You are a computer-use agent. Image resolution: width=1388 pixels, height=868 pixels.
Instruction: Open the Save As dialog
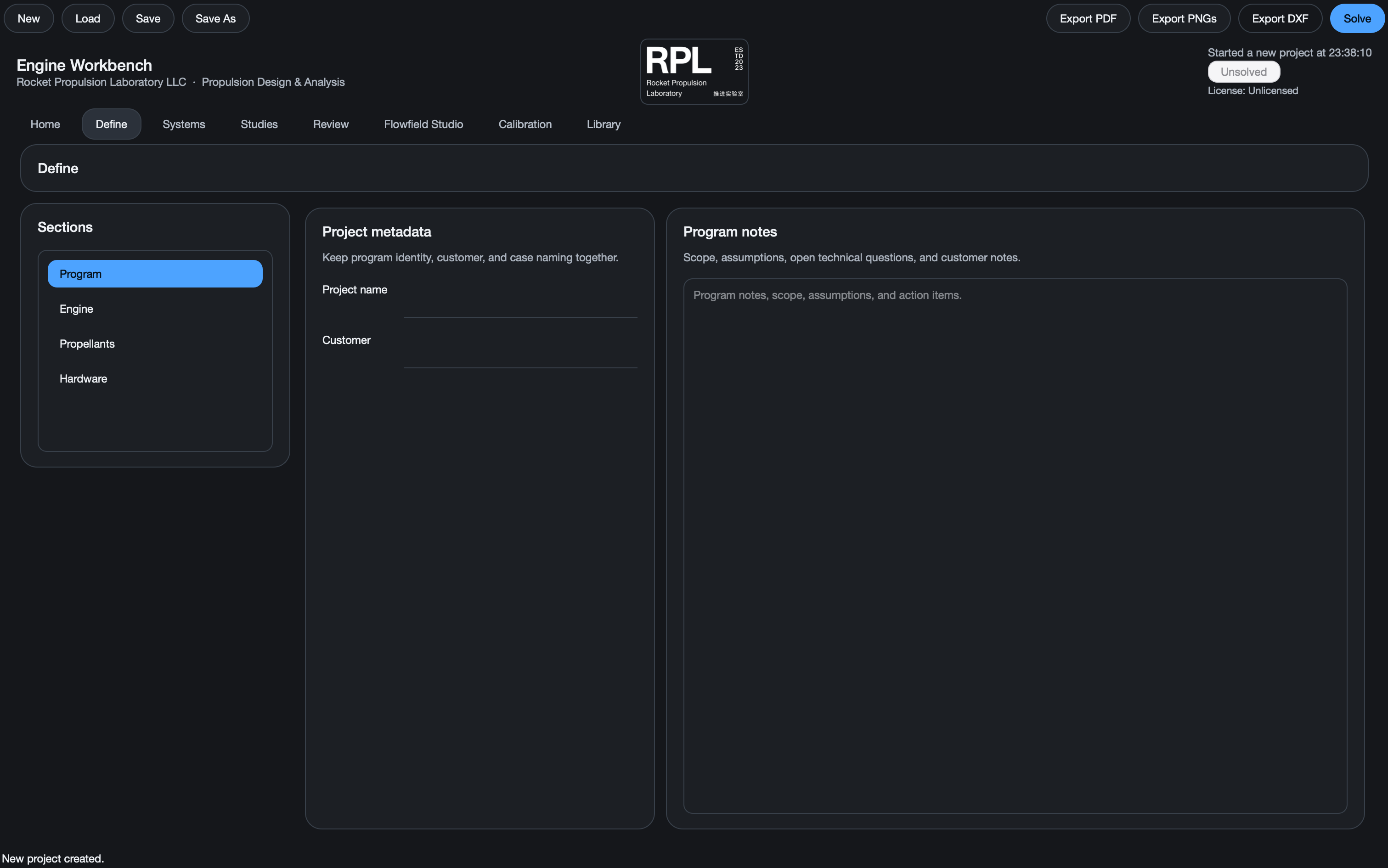(215, 18)
